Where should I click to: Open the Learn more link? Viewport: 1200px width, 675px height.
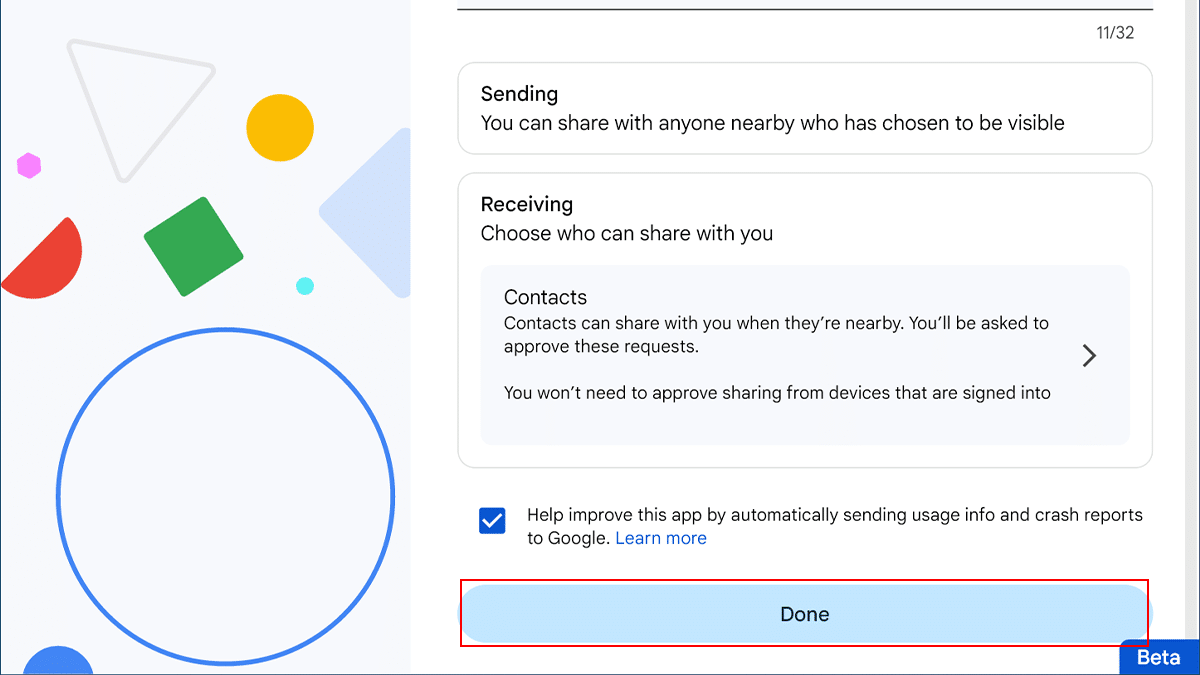(x=661, y=538)
